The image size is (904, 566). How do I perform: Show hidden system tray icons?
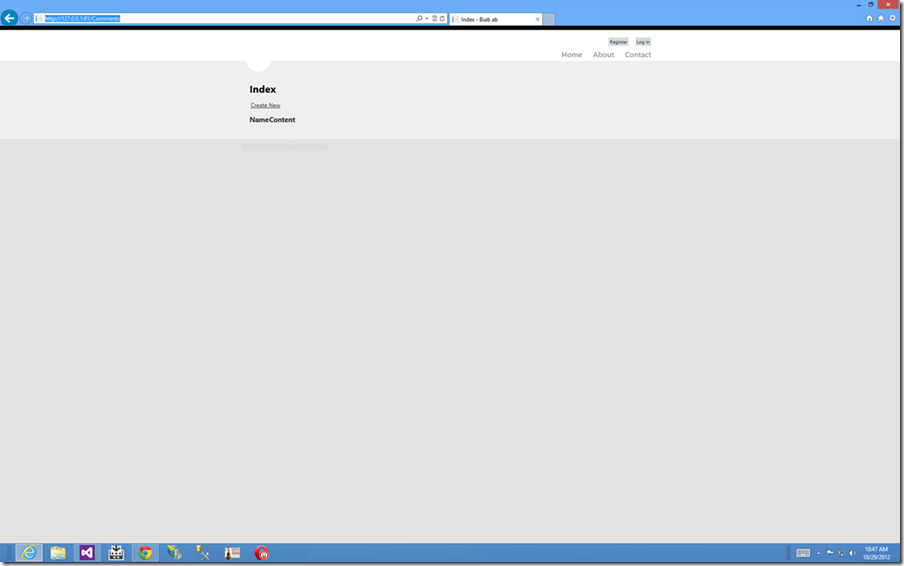(x=819, y=553)
